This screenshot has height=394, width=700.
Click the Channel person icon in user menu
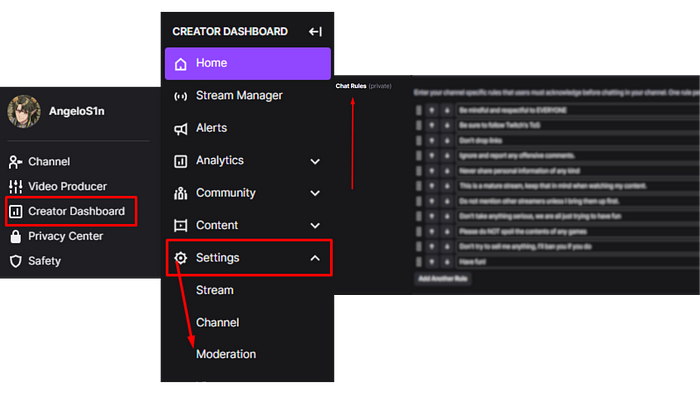coord(16,162)
